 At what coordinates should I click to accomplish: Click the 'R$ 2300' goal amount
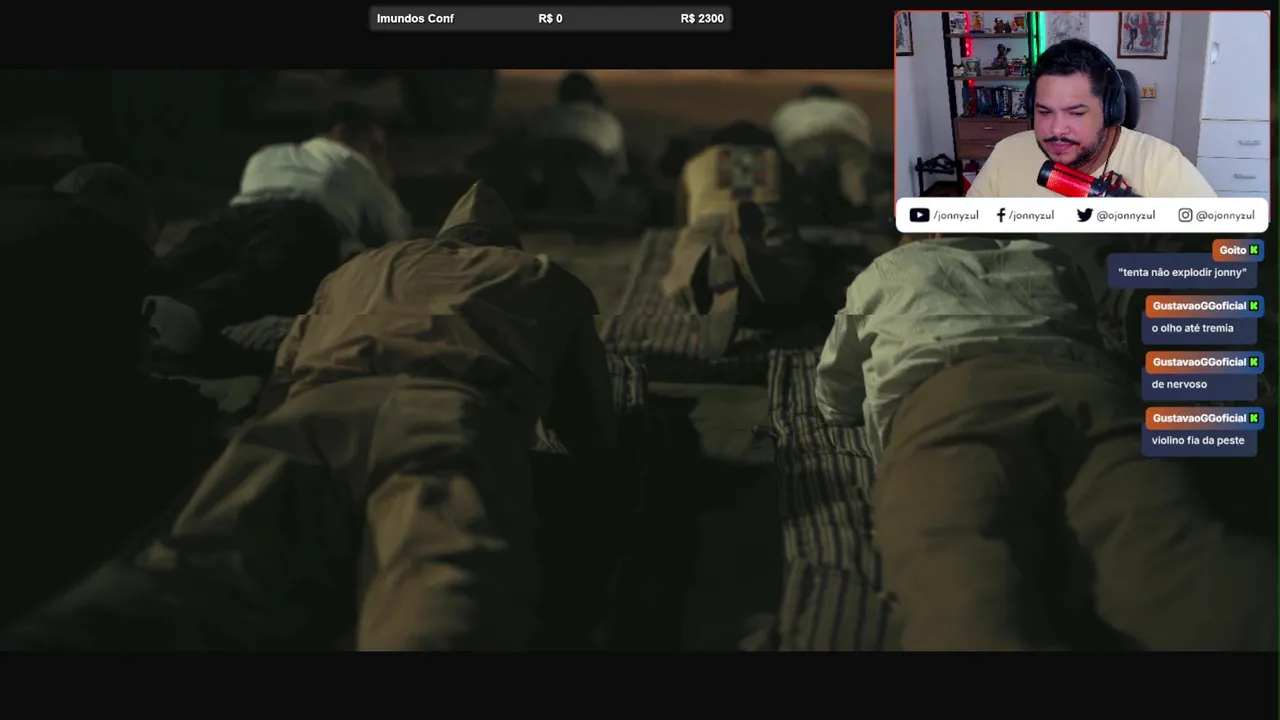tap(702, 18)
